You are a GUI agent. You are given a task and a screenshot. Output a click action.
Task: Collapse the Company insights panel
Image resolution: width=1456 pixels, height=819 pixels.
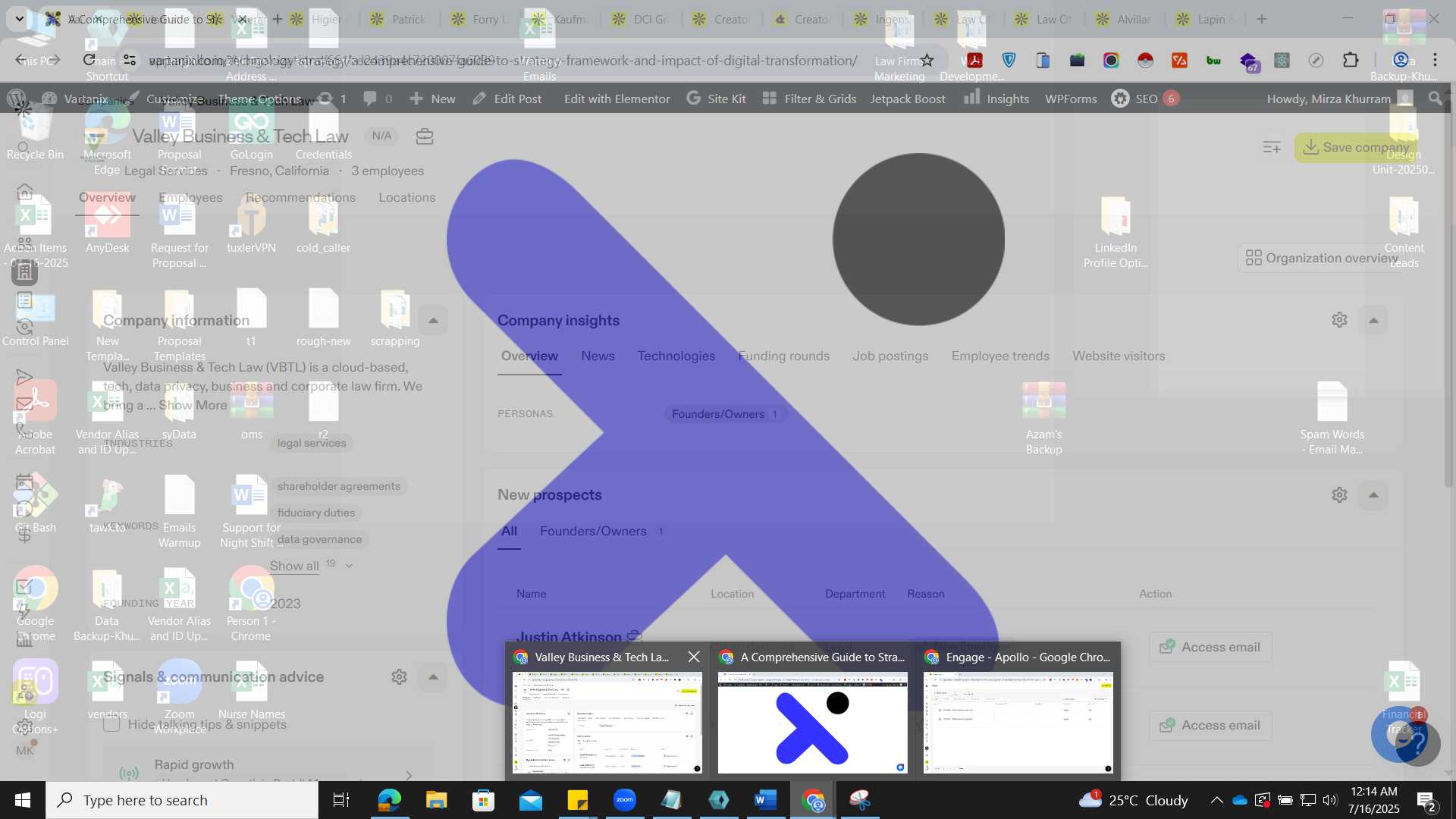pos(1373,320)
